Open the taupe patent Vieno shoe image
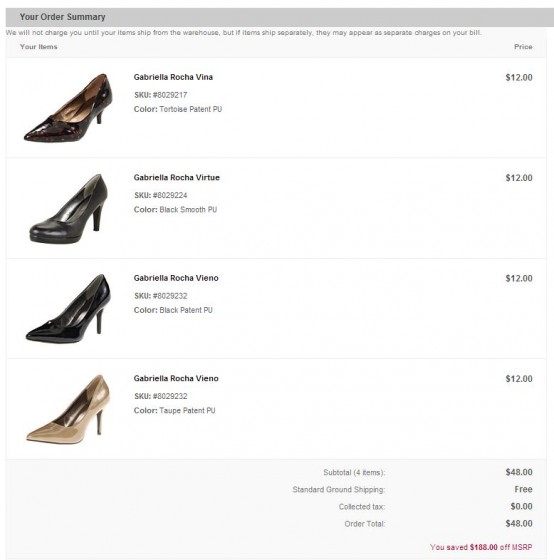Image resolution: width=554 pixels, height=560 pixels. 68,409
